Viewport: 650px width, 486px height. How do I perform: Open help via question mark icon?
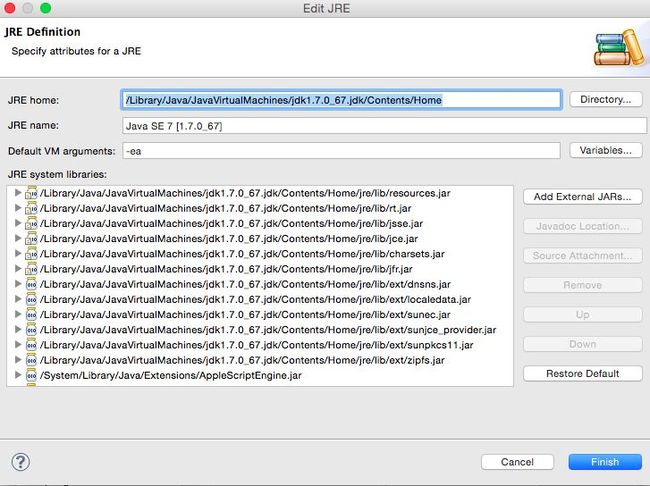(x=21, y=462)
